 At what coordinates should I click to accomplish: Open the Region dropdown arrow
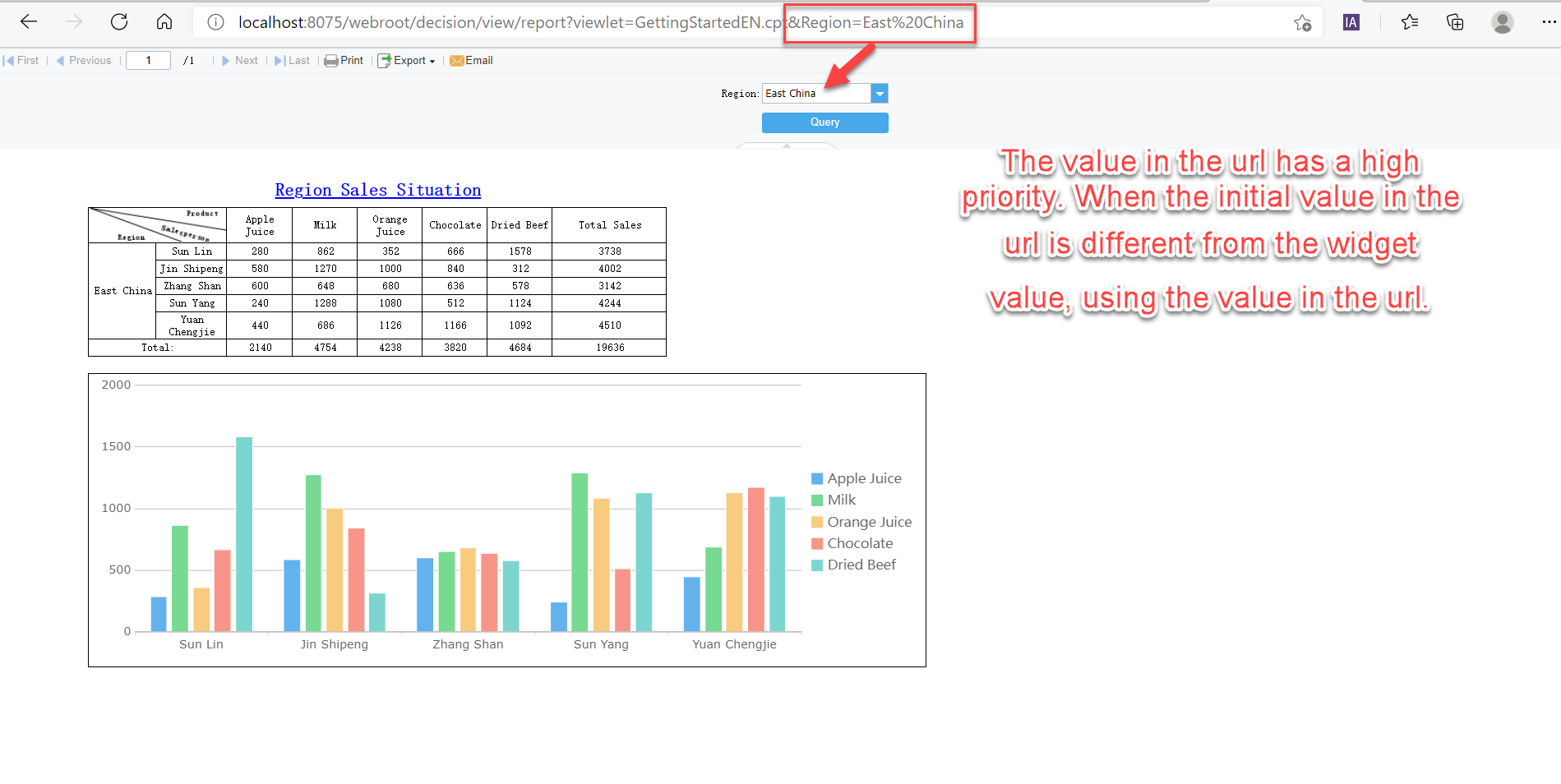point(880,93)
